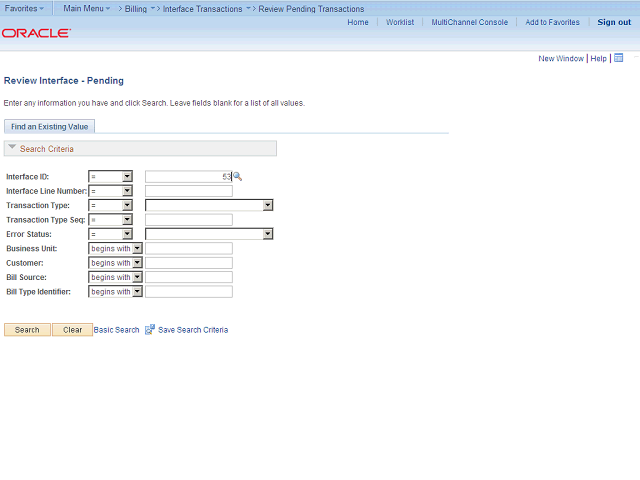The width and height of the screenshot is (640, 480).
Task: Open the Interface ID operator dropdown
Action: tap(111, 176)
